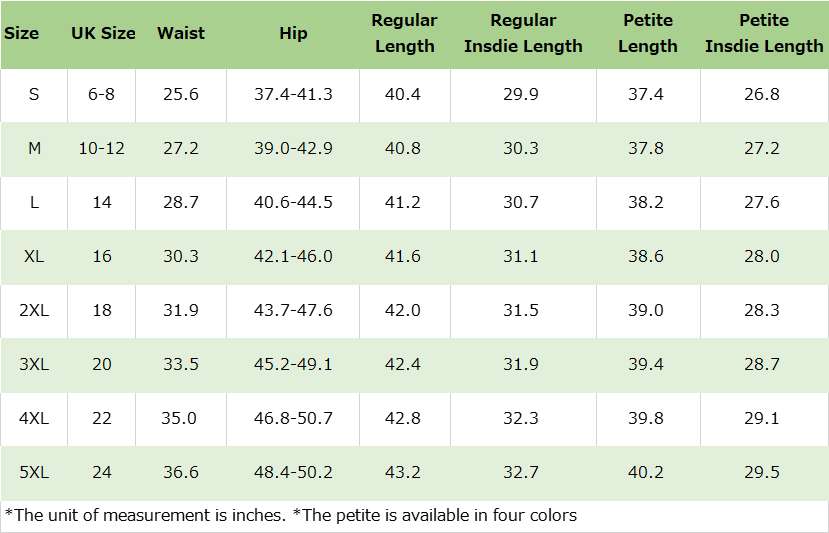Click petite length value 40.2

pyautogui.click(x=646, y=472)
